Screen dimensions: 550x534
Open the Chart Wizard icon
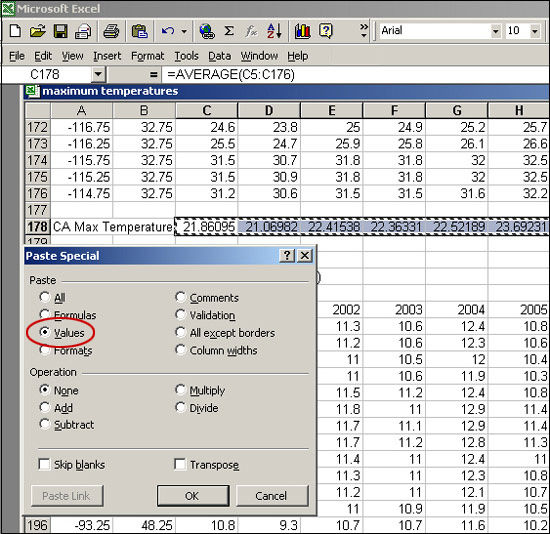(x=302, y=31)
